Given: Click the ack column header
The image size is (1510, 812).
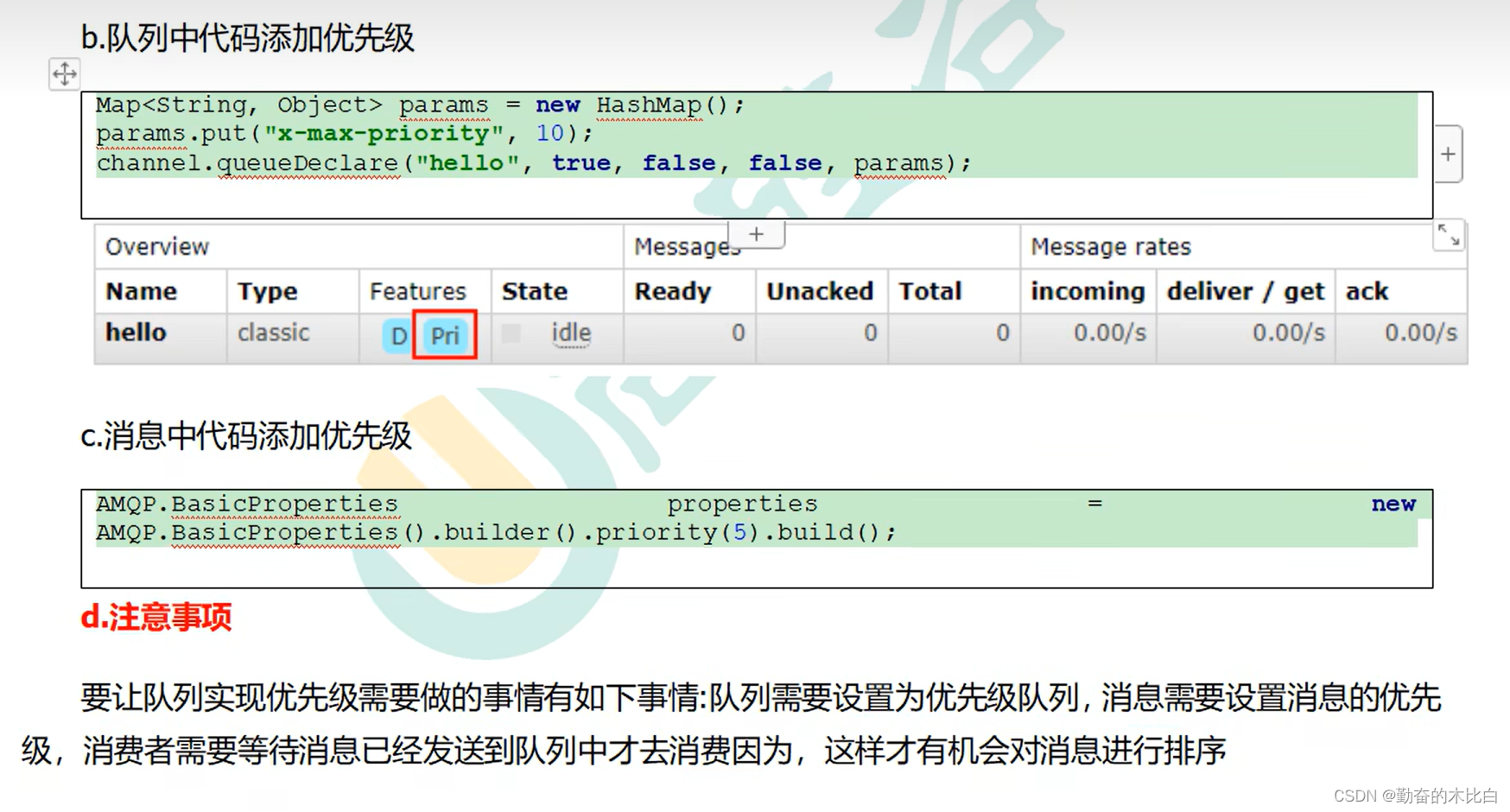Looking at the screenshot, I should pos(1367,291).
